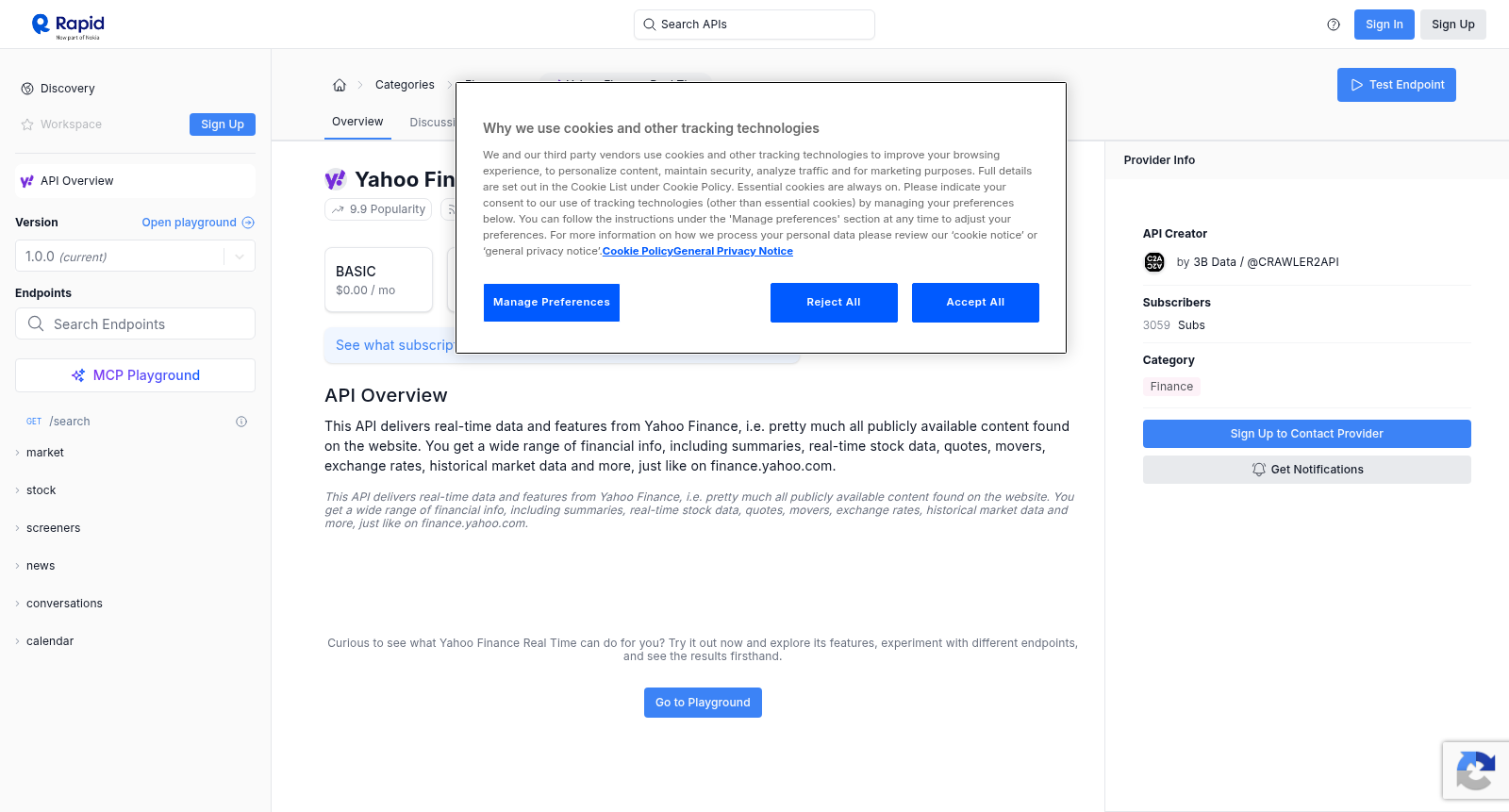Click the bell icon in Get Notifications
This screenshot has height=812, width=1509.
point(1258,470)
